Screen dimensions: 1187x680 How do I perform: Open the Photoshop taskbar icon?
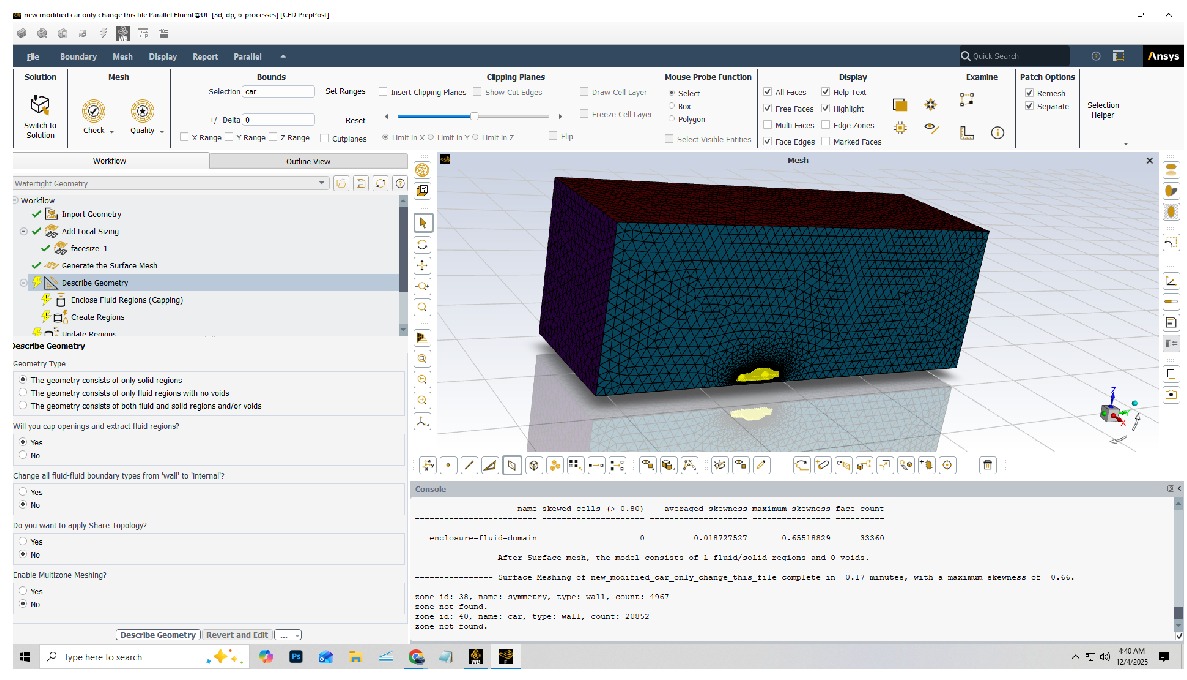click(x=295, y=657)
